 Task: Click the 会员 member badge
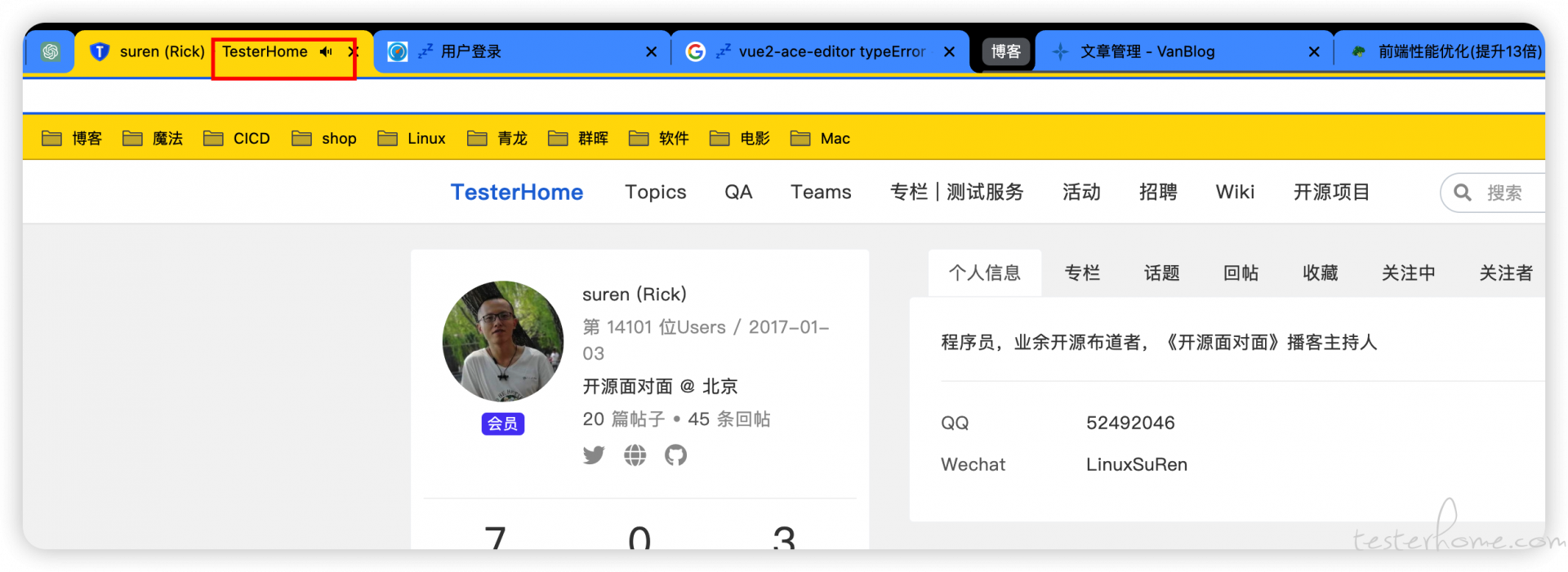click(503, 423)
